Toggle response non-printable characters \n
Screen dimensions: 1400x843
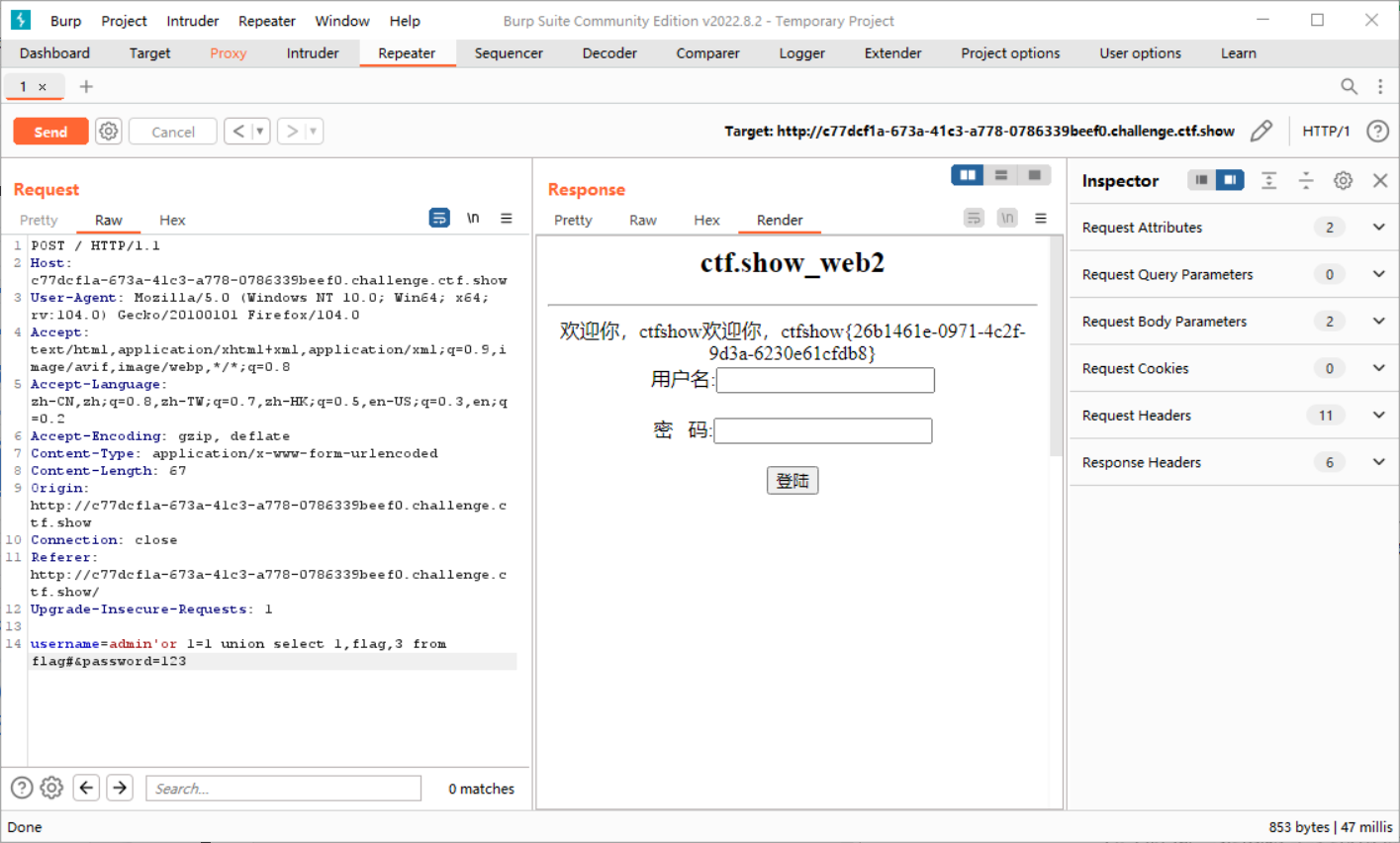[1007, 218]
